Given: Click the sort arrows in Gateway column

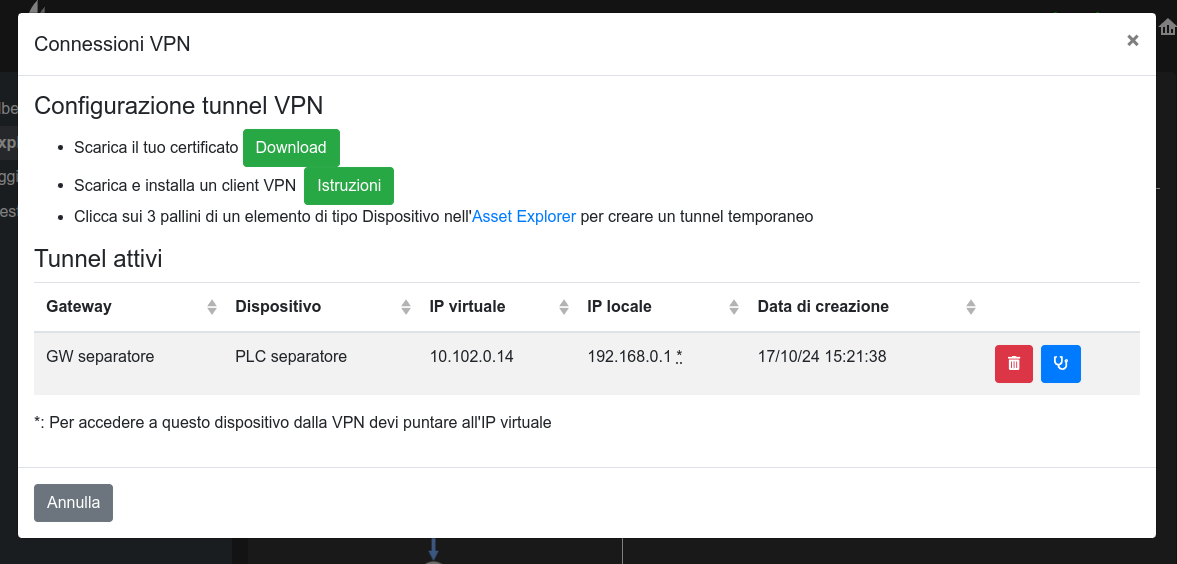Looking at the screenshot, I should click(x=212, y=307).
